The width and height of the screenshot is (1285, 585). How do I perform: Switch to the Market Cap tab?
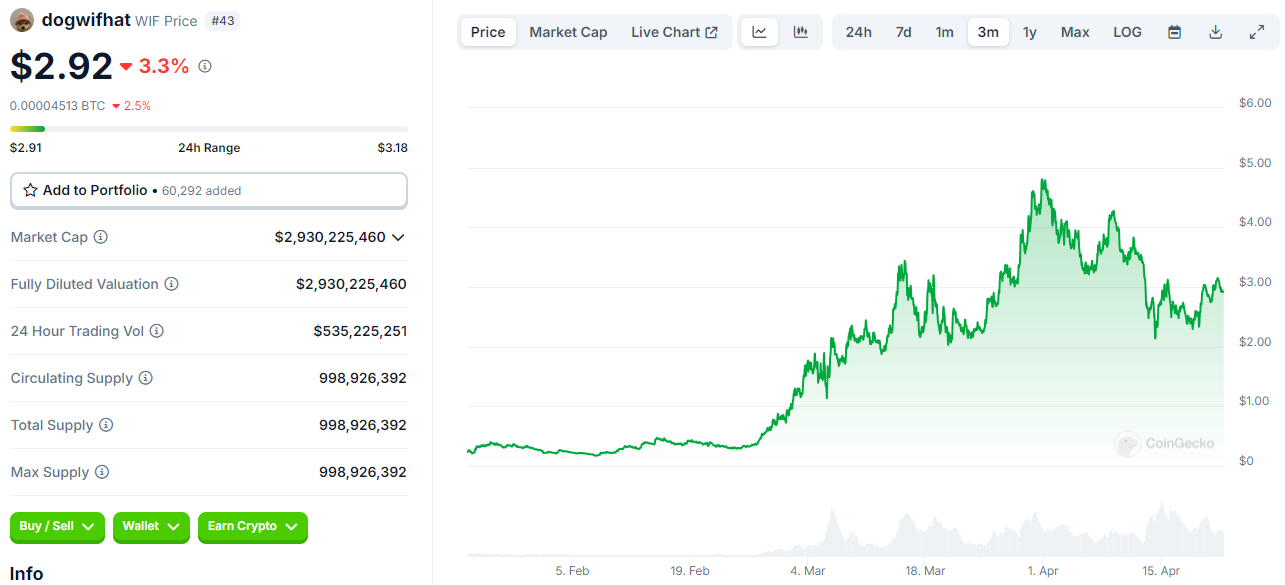tap(568, 32)
